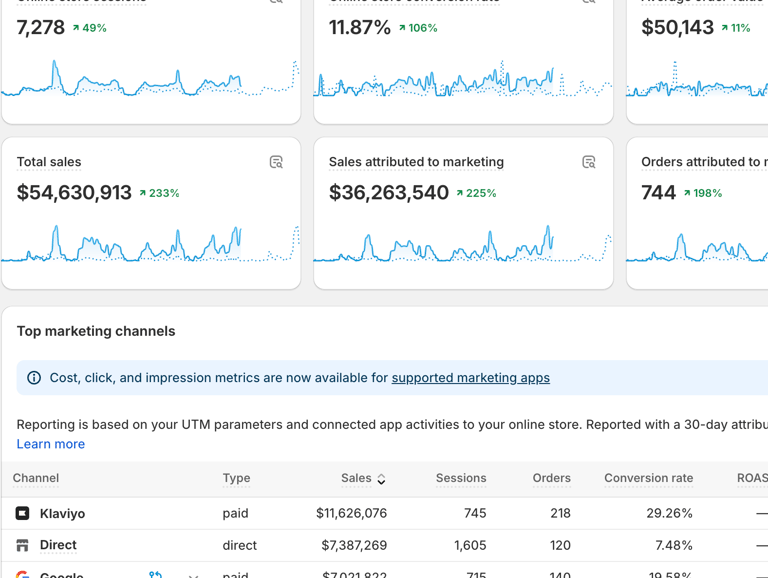Click the Sales column header
This screenshot has width=768, height=578.
click(x=356, y=478)
